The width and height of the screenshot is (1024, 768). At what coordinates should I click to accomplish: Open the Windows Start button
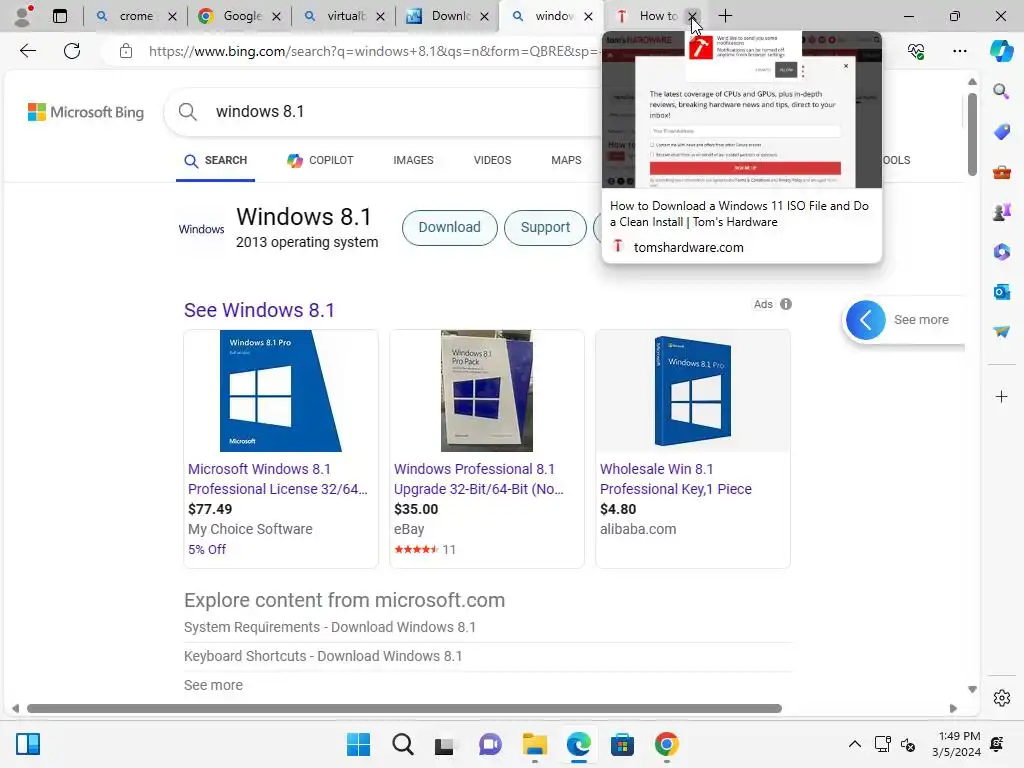click(x=359, y=744)
